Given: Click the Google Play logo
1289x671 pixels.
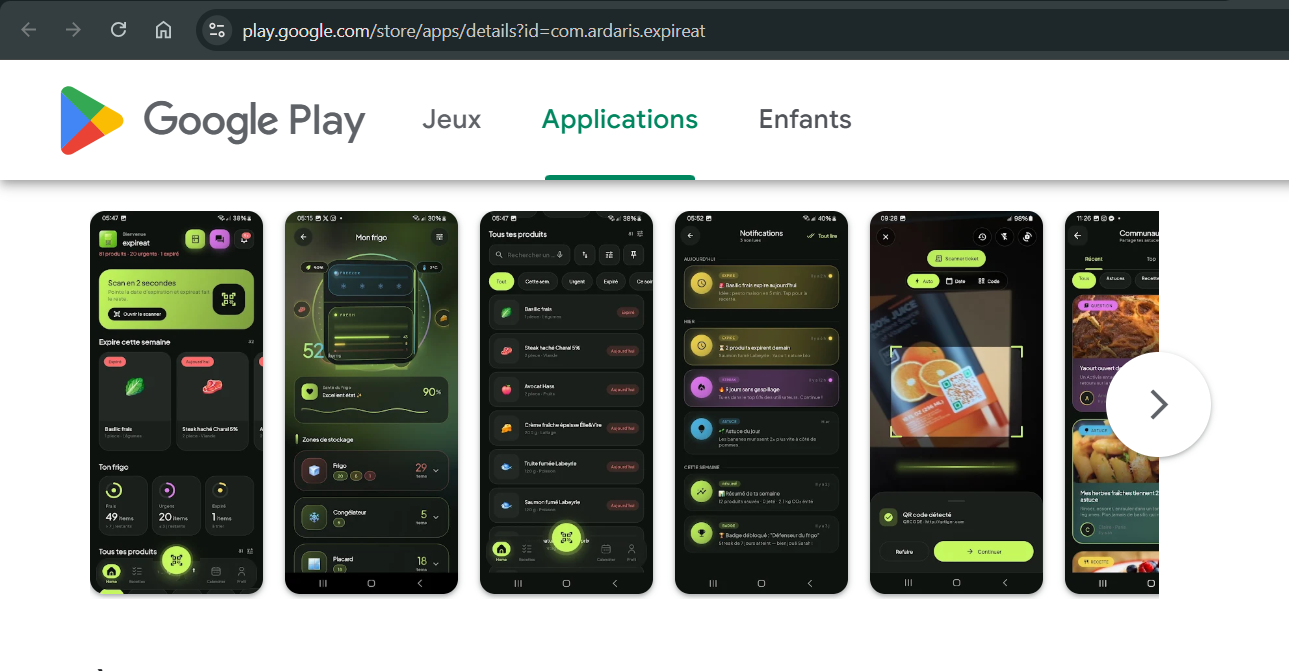Looking at the screenshot, I should 212,120.
